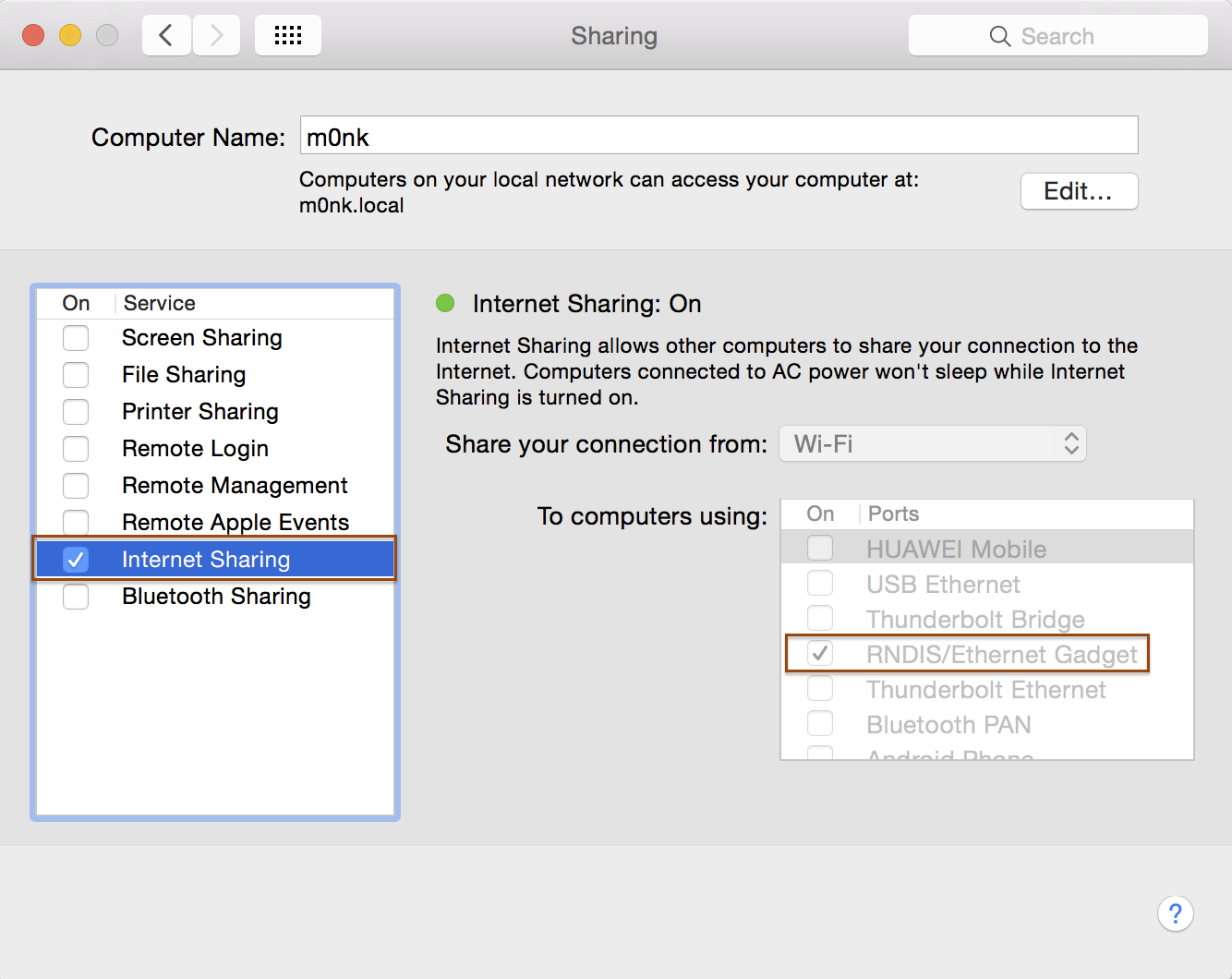Uncheck Internet Sharing checkbox

tap(76, 560)
